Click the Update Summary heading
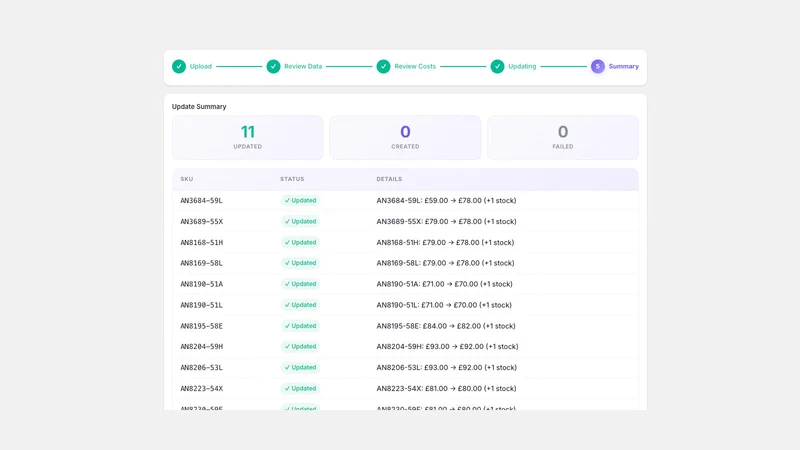 [x=199, y=107]
